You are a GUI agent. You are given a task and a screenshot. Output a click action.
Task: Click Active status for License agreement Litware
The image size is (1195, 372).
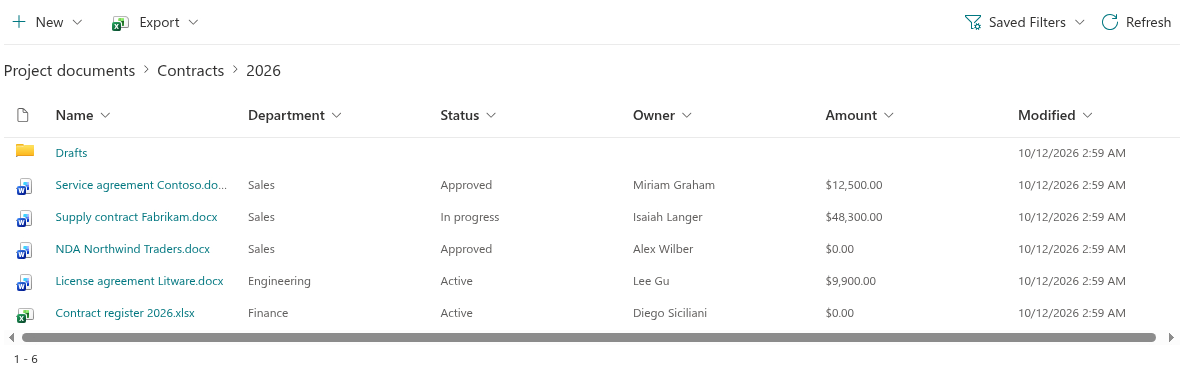[x=457, y=281]
